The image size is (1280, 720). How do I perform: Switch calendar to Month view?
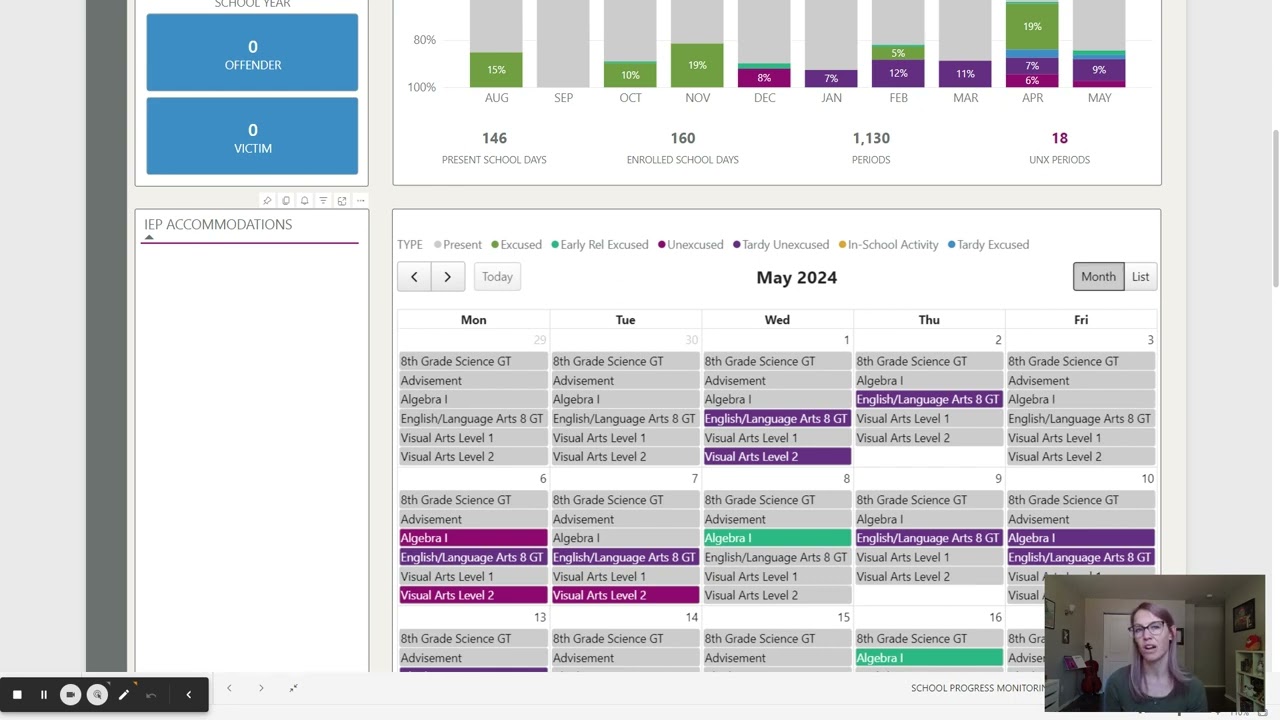click(1098, 277)
